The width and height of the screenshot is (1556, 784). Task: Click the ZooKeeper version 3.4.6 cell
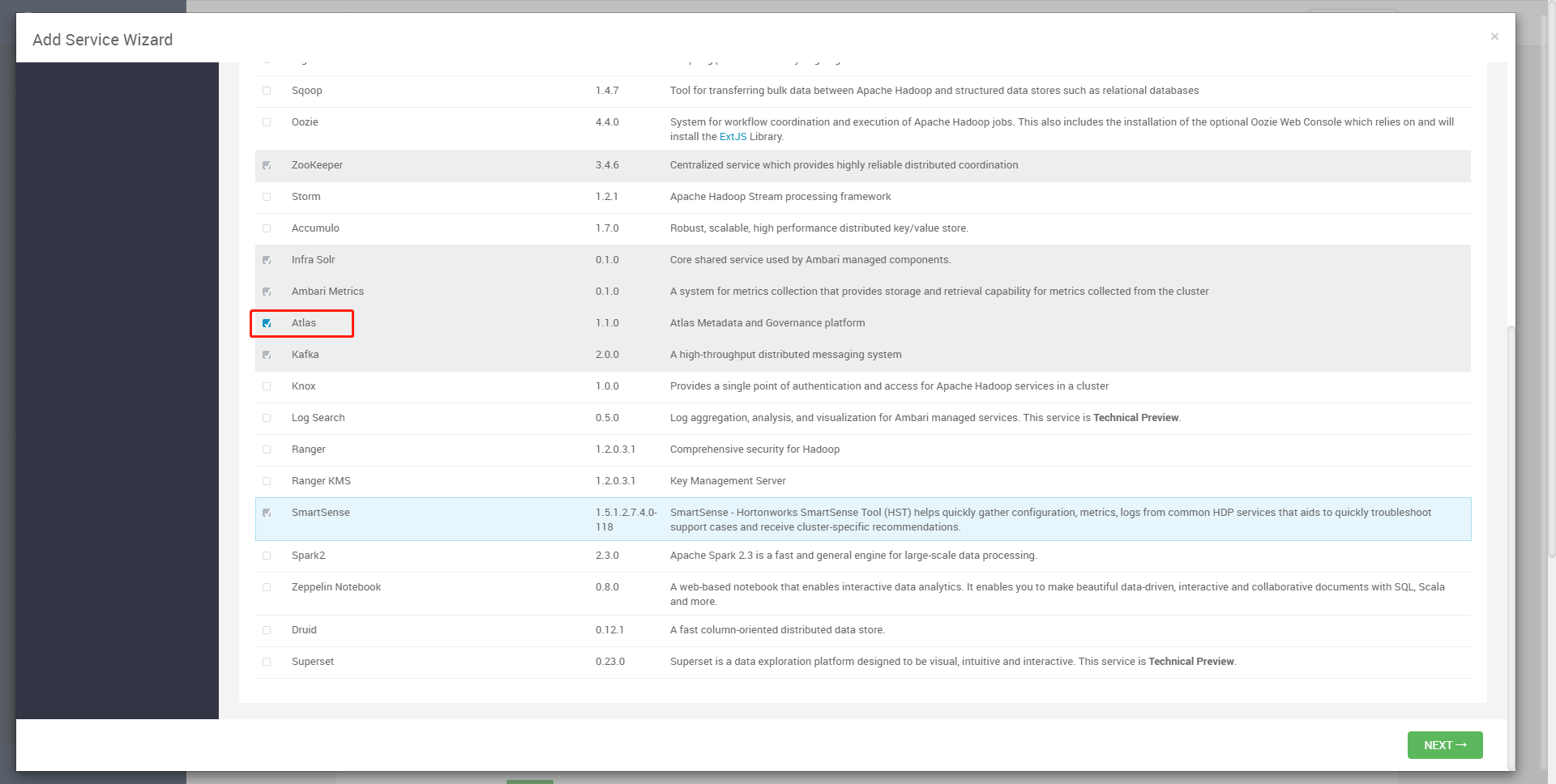[x=607, y=165]
